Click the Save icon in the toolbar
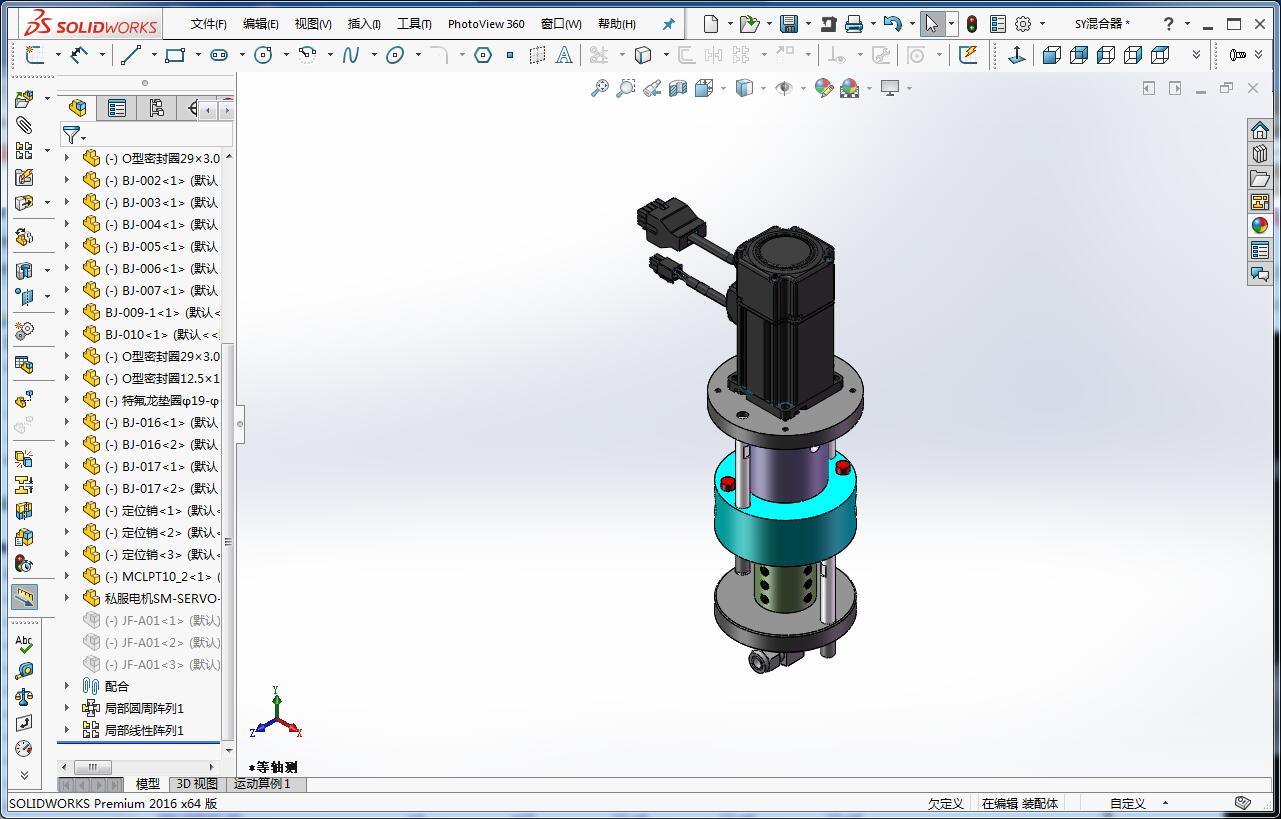 789,23
